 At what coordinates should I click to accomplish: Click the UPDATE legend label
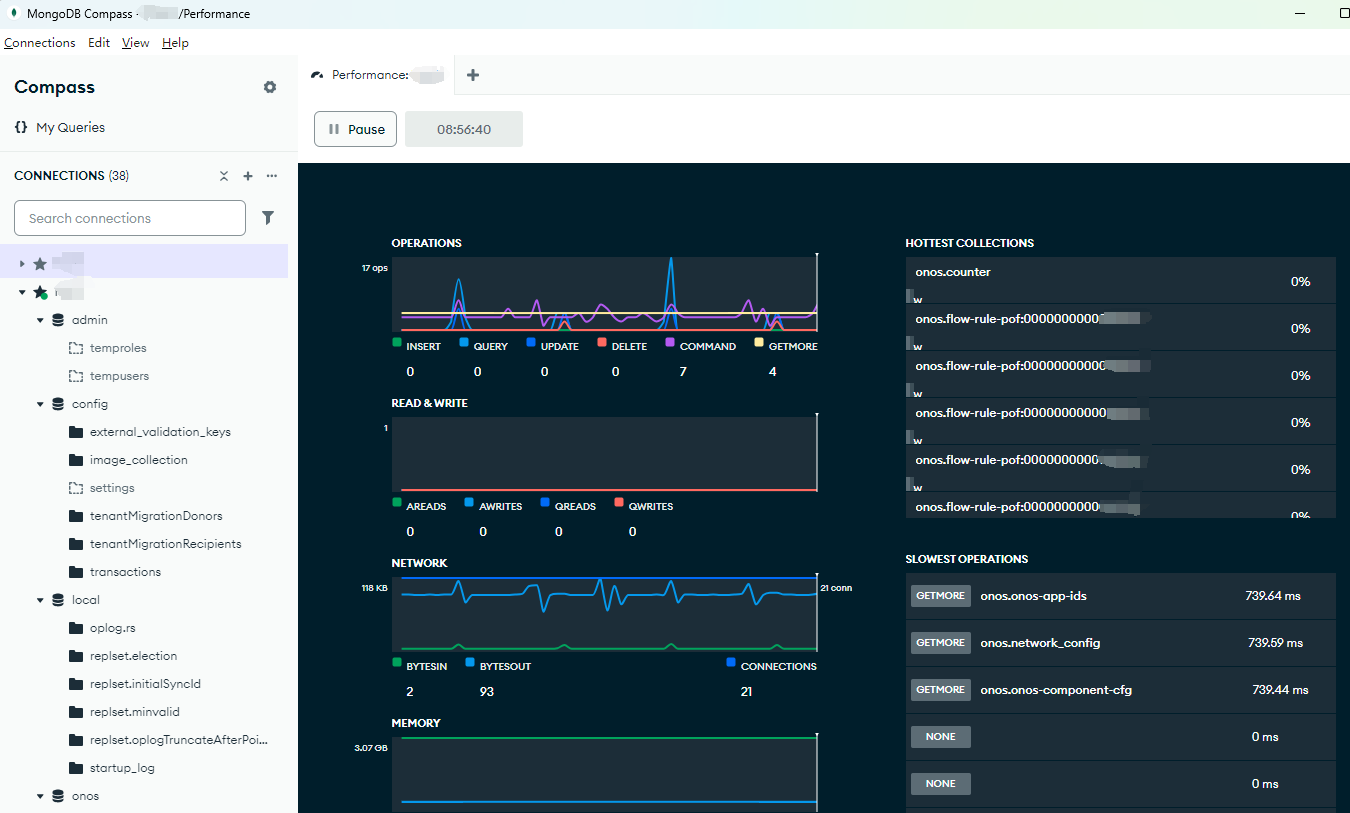[559, 347]
